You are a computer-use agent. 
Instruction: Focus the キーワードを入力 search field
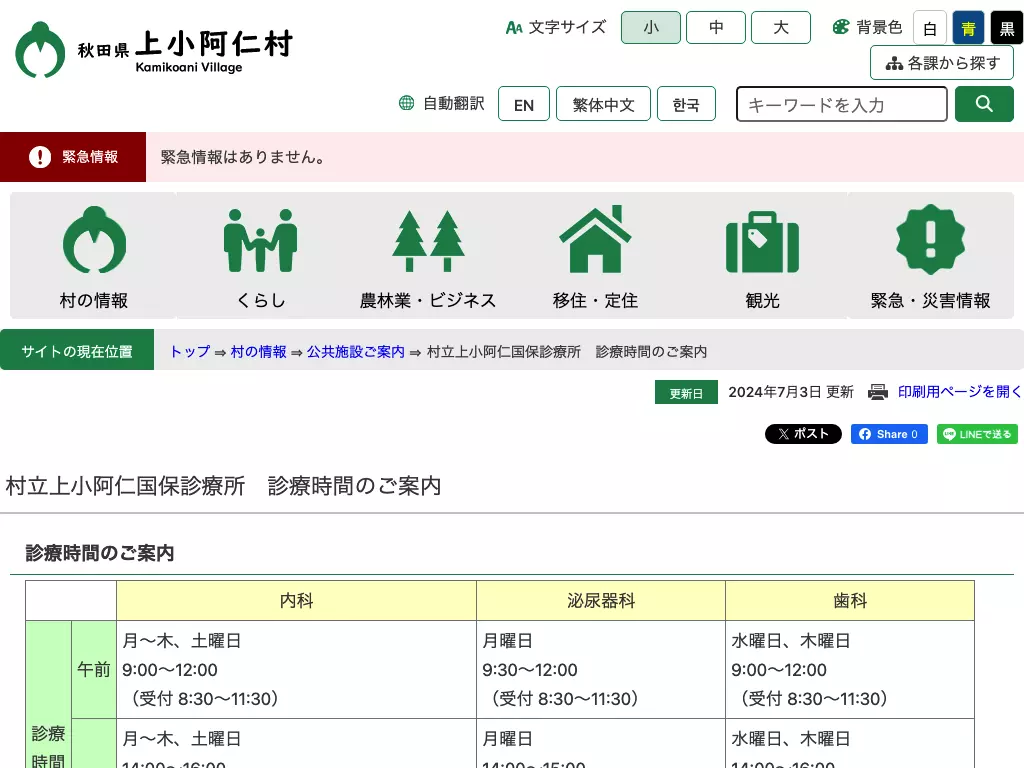(x=842, y=104)
